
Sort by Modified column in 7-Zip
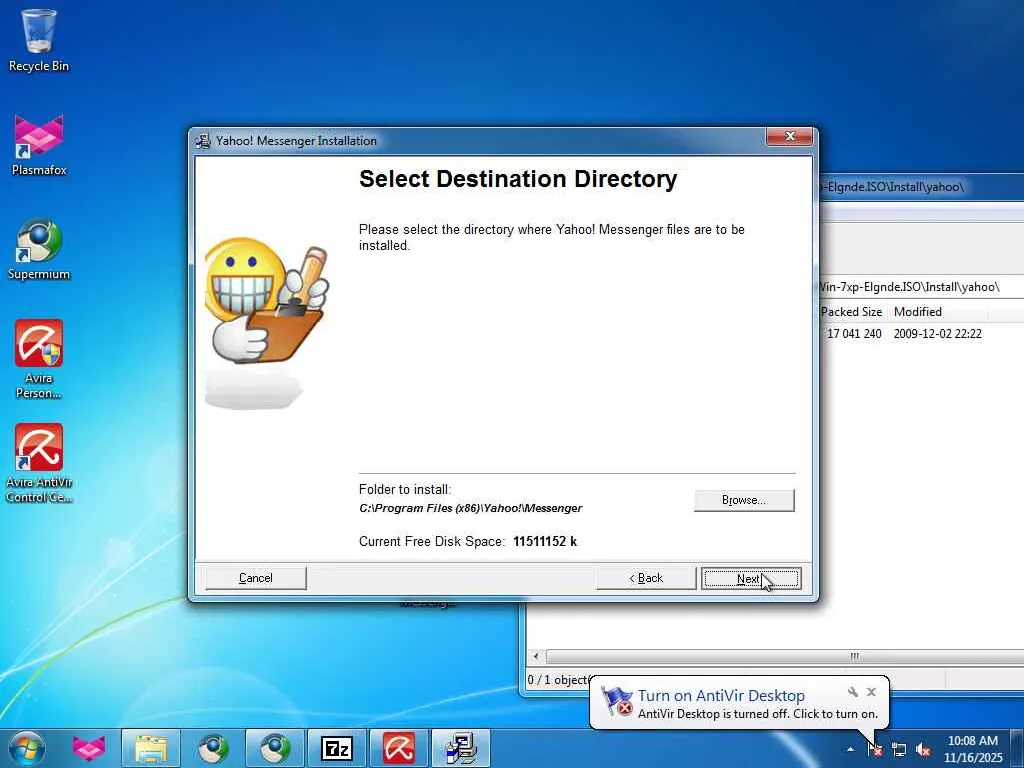(918, 312)
